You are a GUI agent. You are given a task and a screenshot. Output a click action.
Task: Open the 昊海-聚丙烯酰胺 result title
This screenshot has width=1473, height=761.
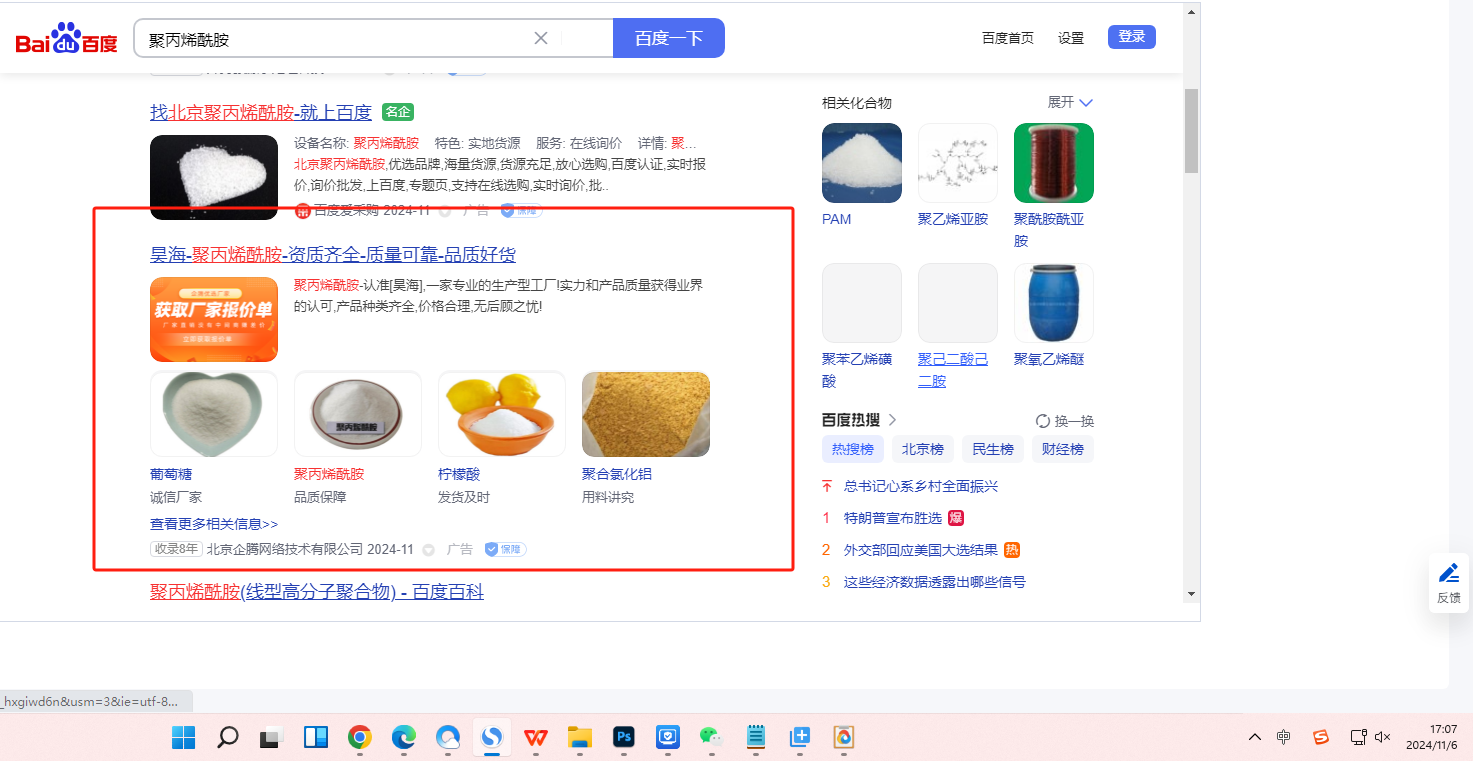coord(333,255)
